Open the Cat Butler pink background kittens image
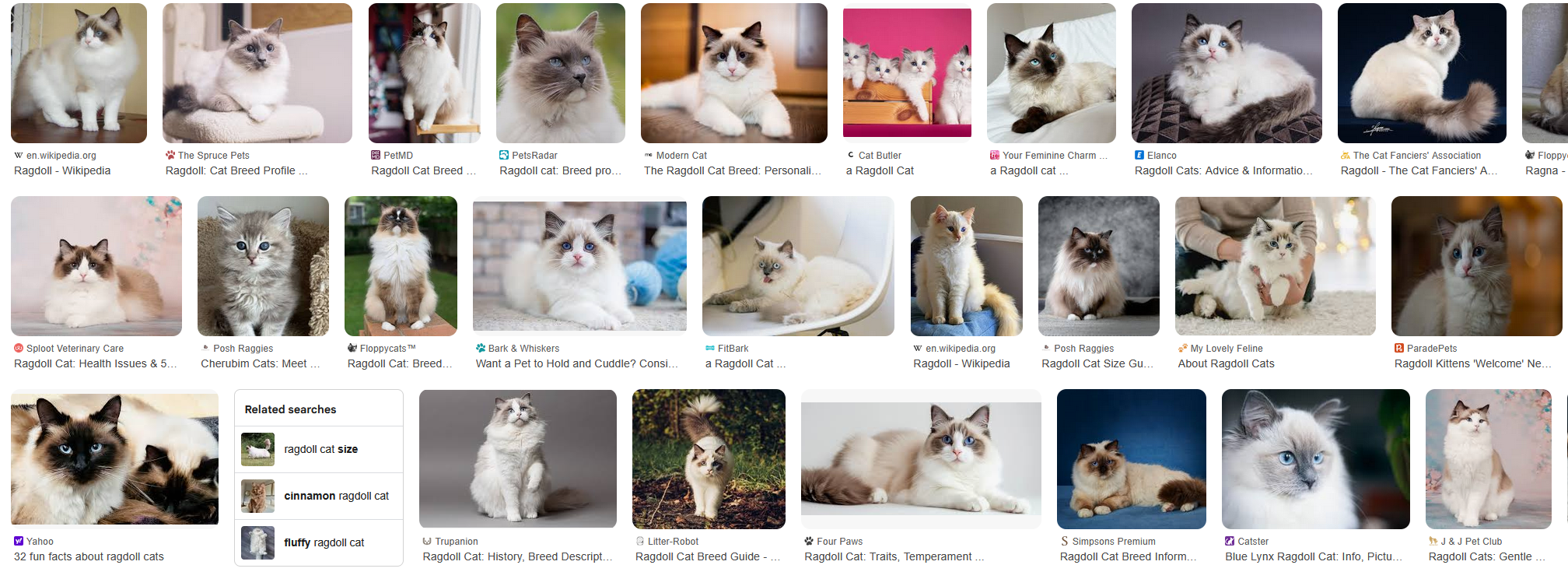The image size is (1568, 572). 907,73
